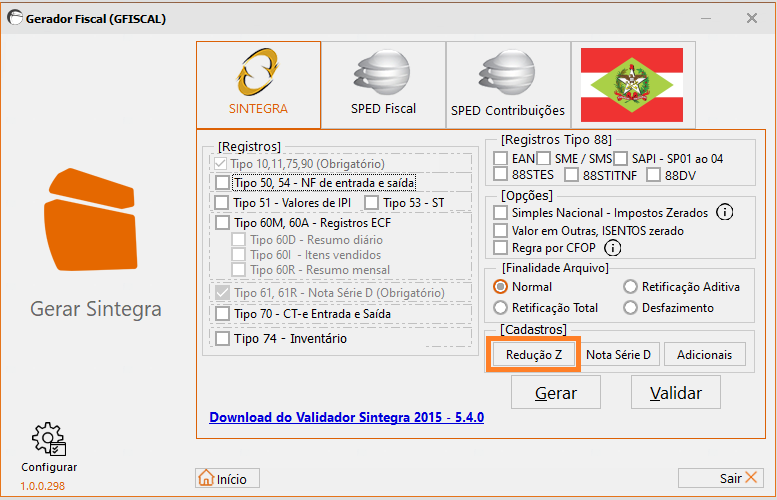Viewport: 777px width, 500px height.
Task: Select Retificação Aditiva radio option
Action: (x=630, y=287)
